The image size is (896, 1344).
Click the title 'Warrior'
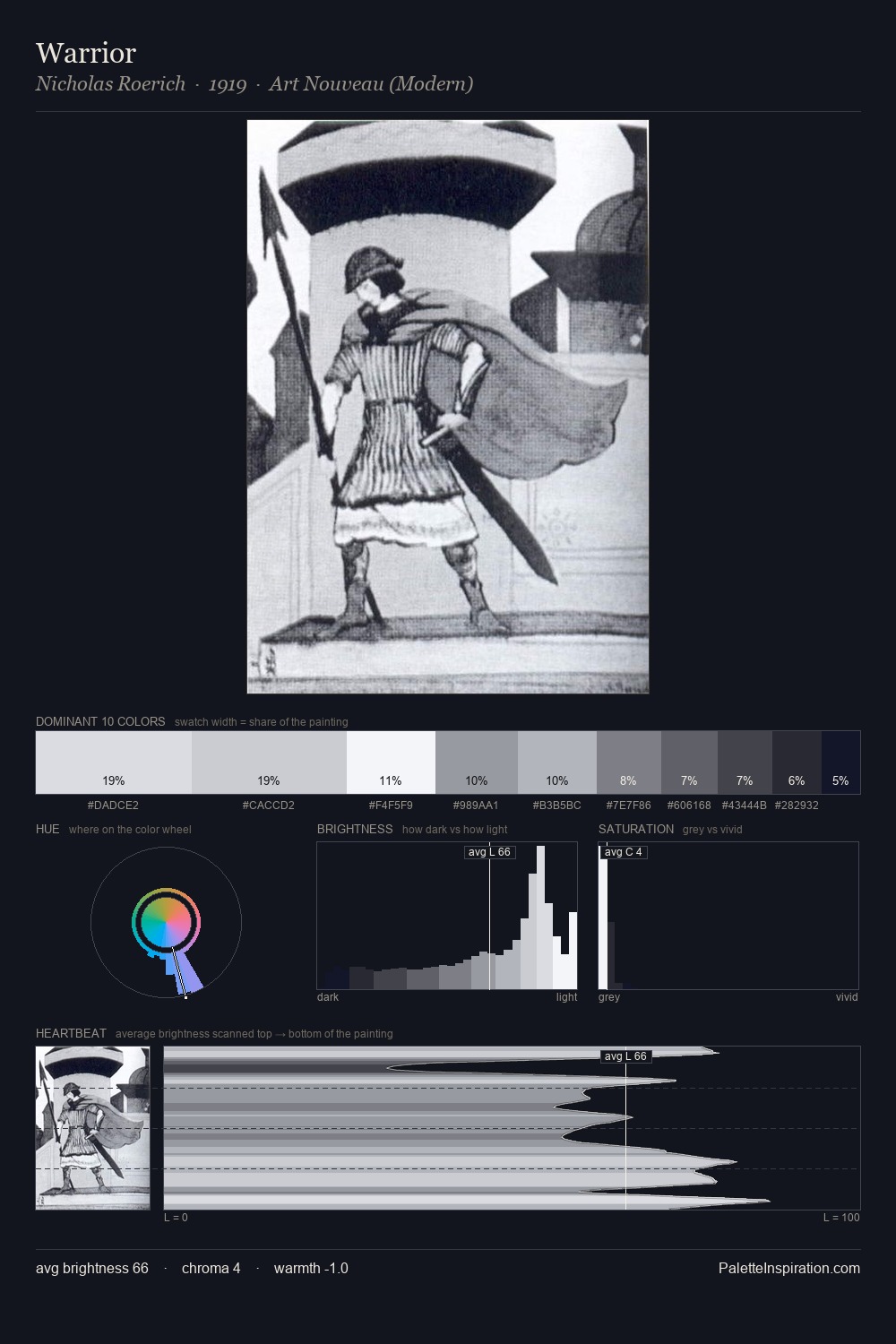click(86, 53)
